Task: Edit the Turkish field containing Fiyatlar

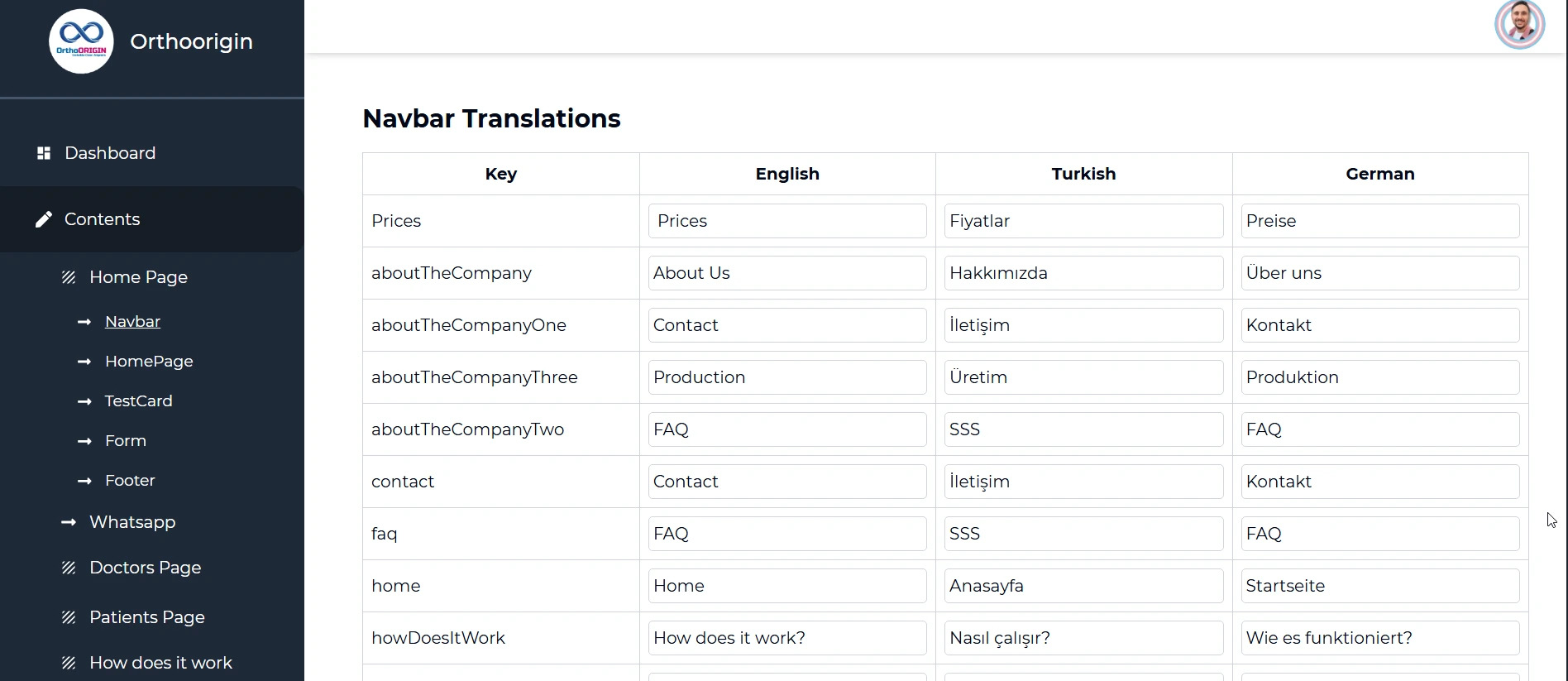Action: tap(1083, 221)
